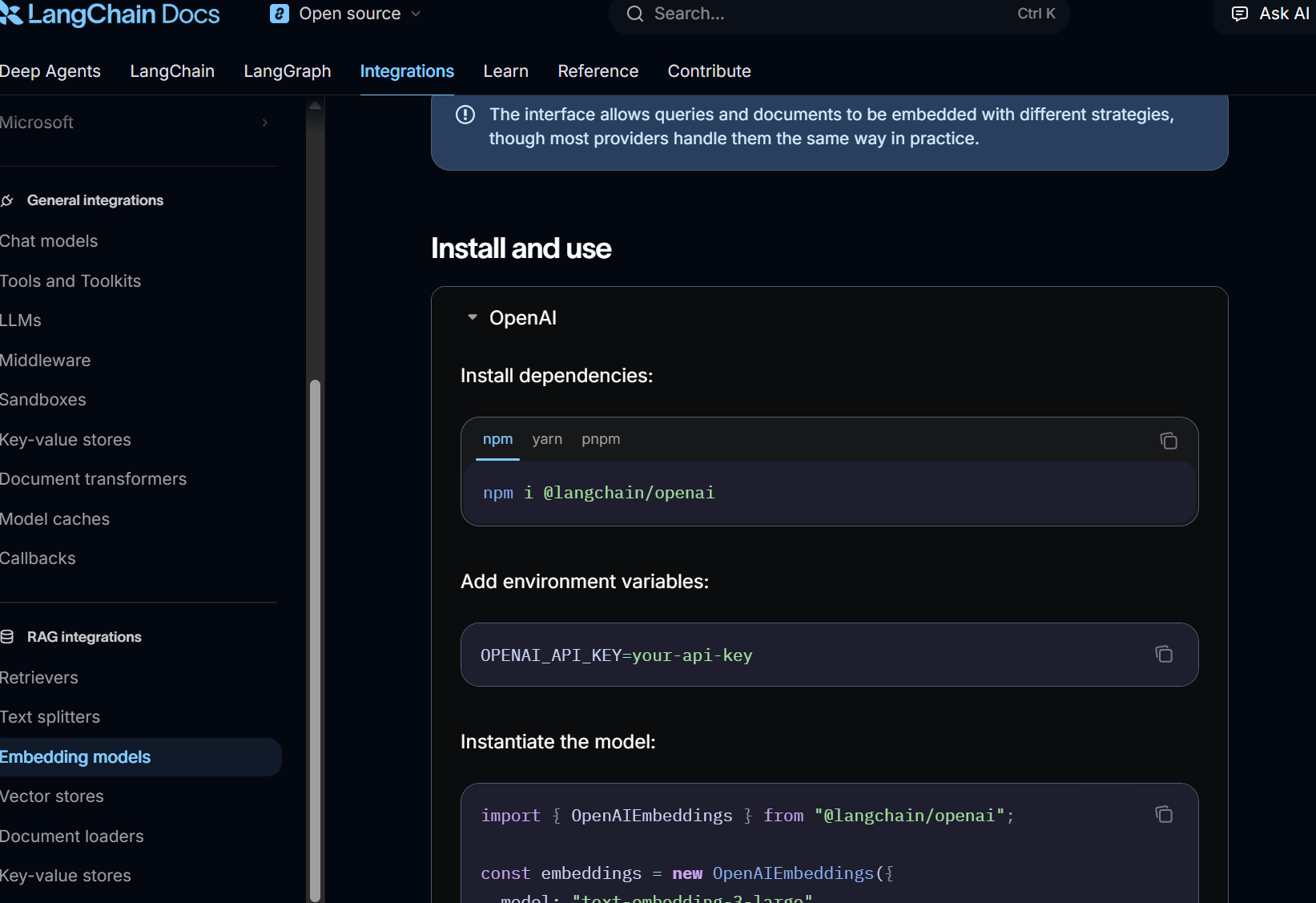Copy the npm install command
Image resolution: width=1316 pixels, height=903 pixels.
click(1169, 441)
